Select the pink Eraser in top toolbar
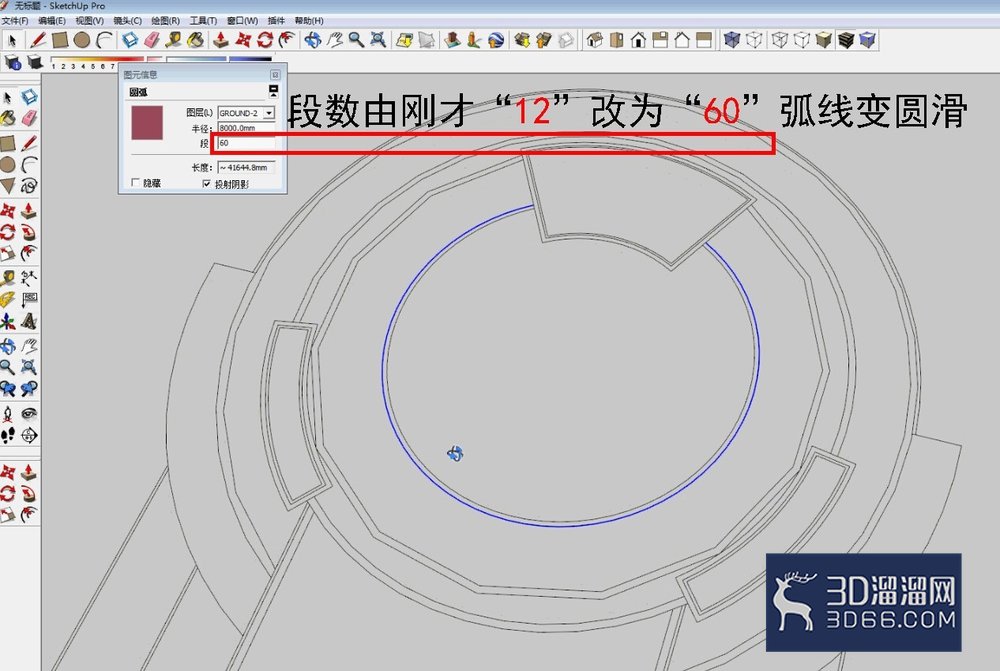Viewport: 1000px width, 671px height. tap(152, 40)
